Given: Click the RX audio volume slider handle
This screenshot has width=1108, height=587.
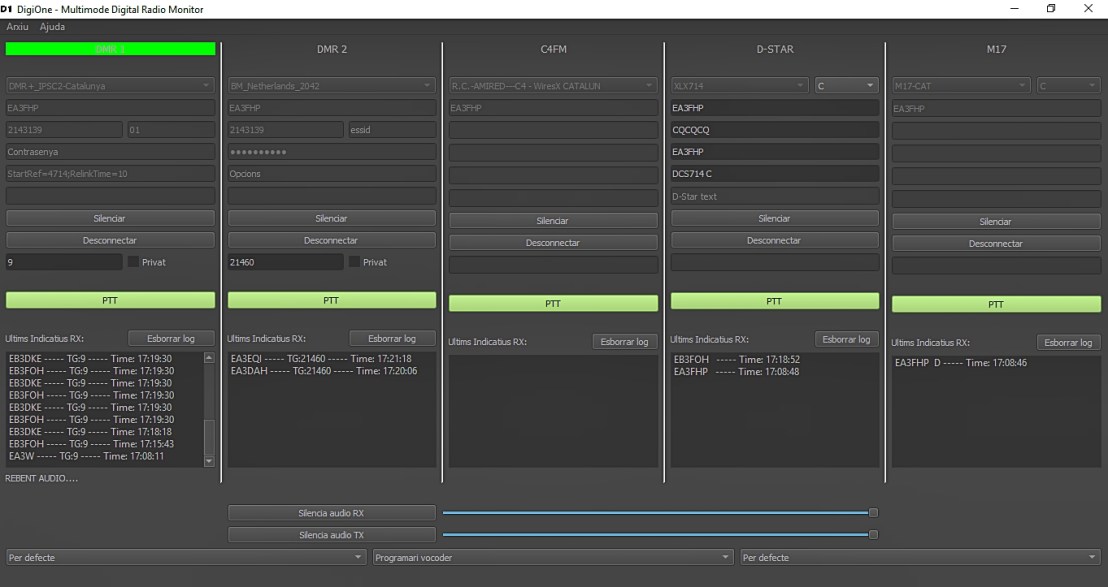Looking at the screenshot, I should (x=873, y=513).
